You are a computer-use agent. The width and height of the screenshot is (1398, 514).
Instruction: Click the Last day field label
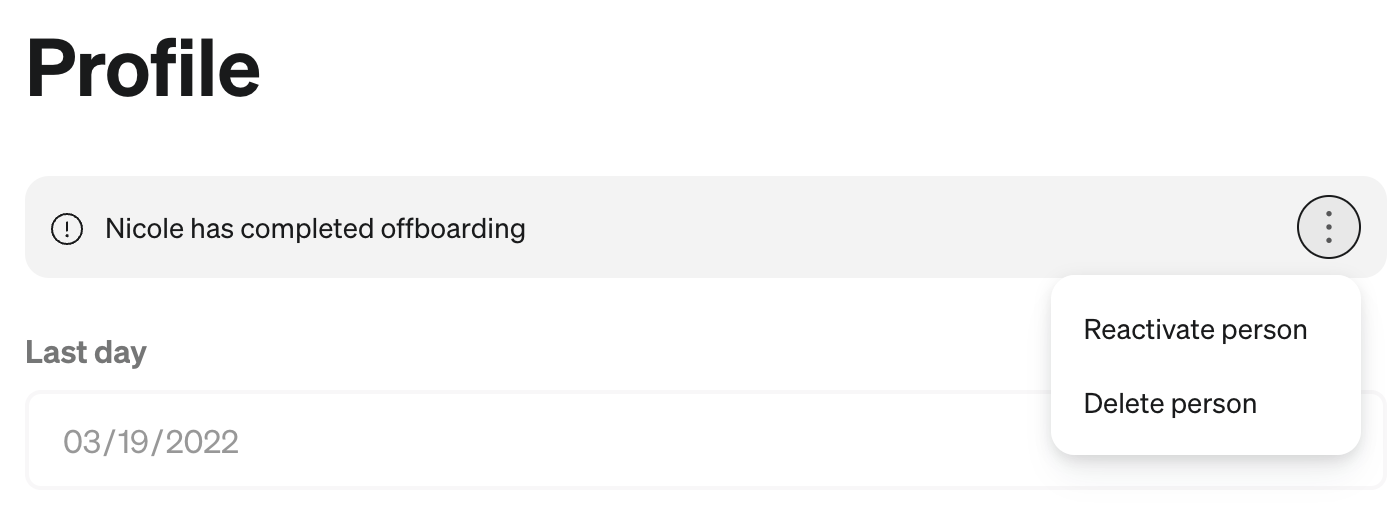(86, 352)
